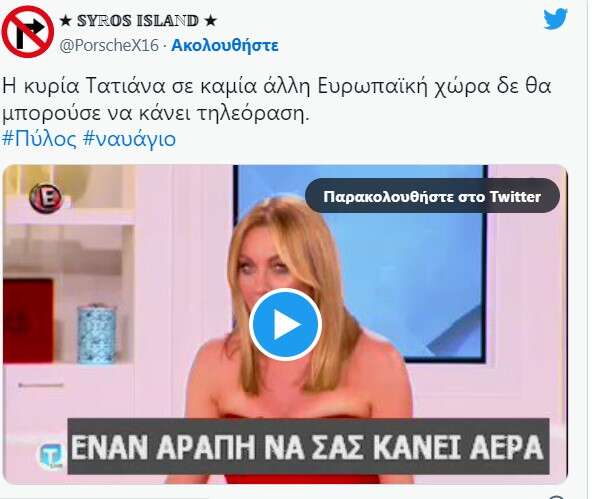Open the #Πύλος hashtag

[x=39, y=139]
